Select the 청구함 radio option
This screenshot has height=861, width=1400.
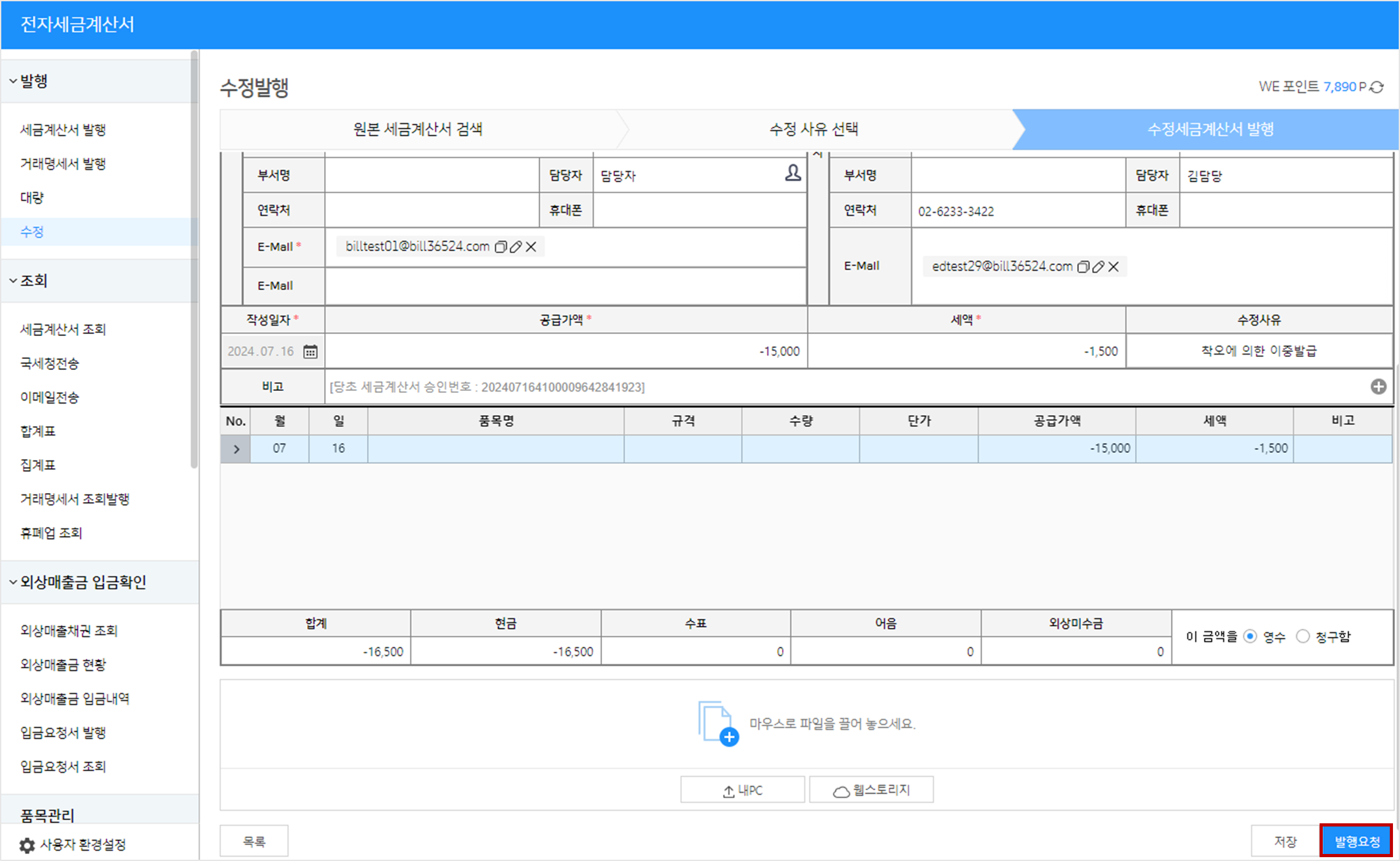pos(1303,636)
